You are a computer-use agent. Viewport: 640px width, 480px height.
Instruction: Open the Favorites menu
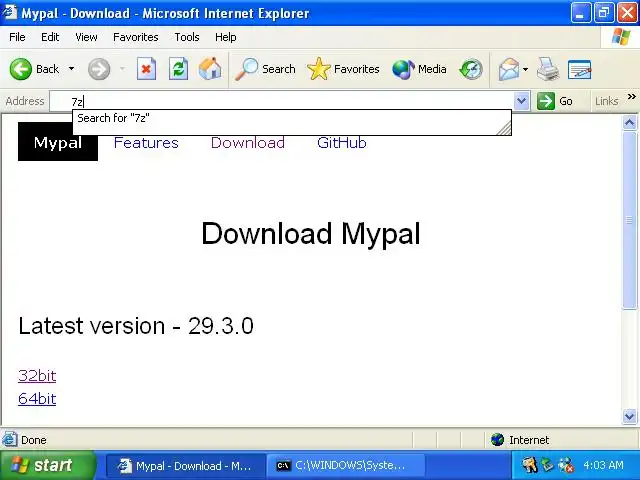136,37
